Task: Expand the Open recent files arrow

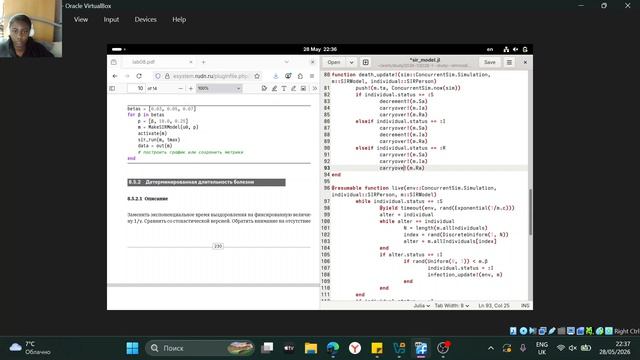Action: (x=351, y=62)
